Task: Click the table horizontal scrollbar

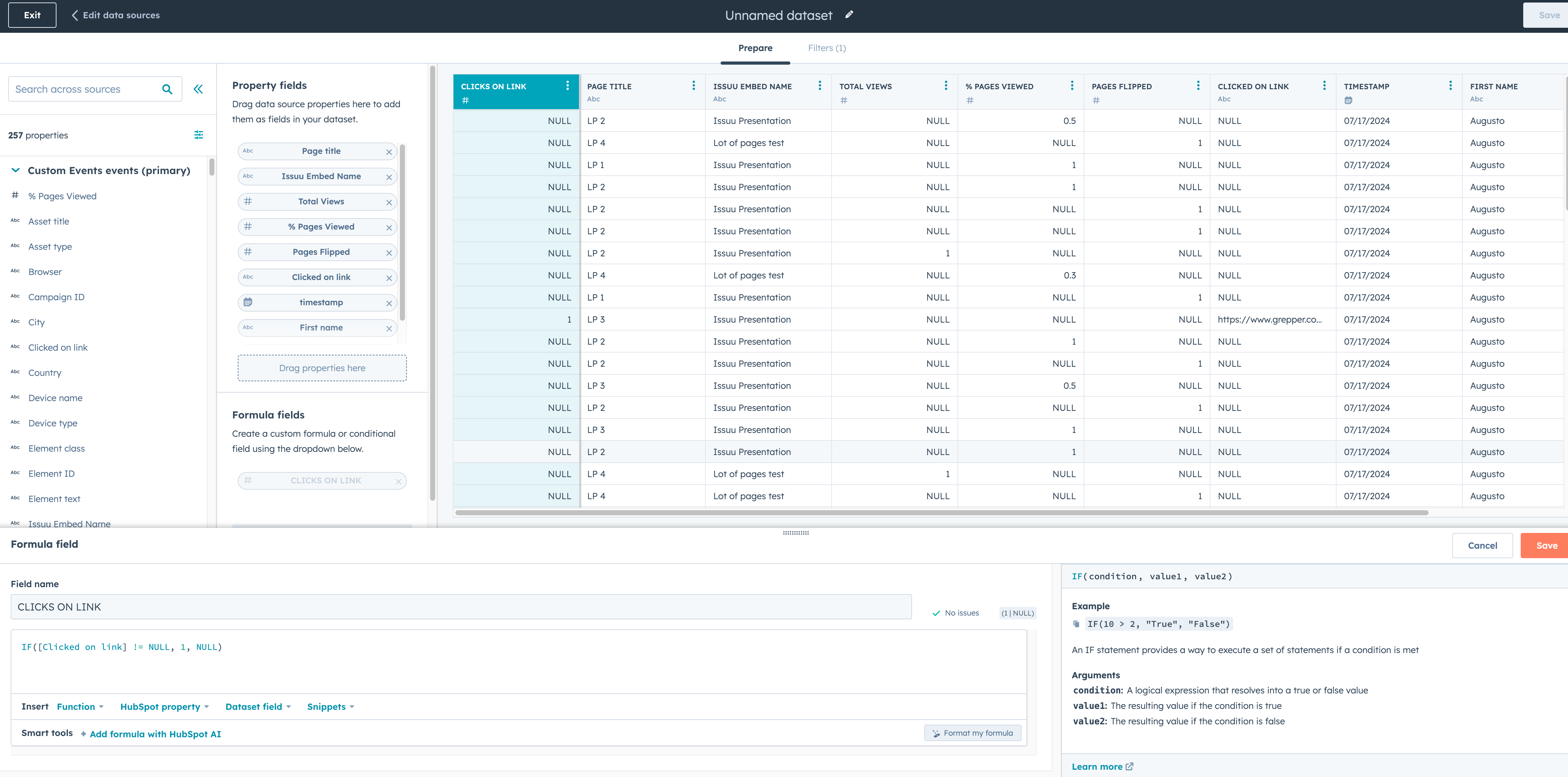Action: [942, 513]
